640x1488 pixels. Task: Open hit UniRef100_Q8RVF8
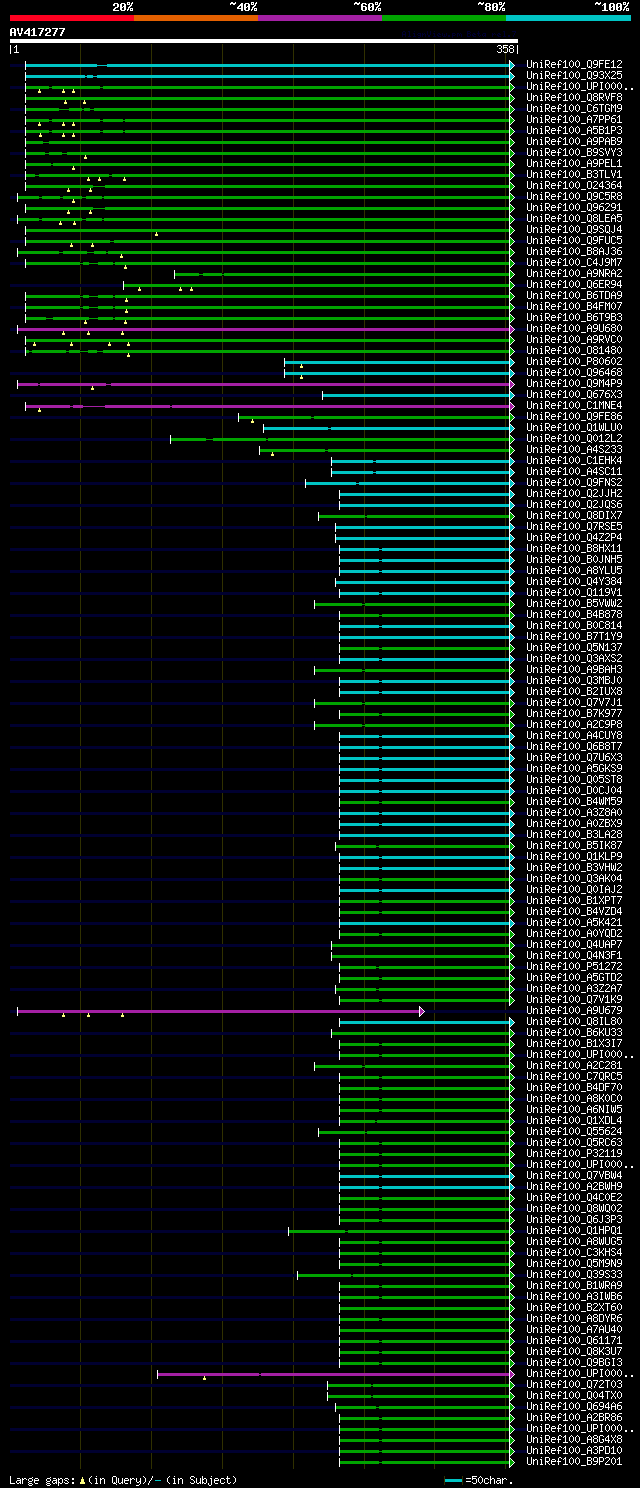[574, 97]
